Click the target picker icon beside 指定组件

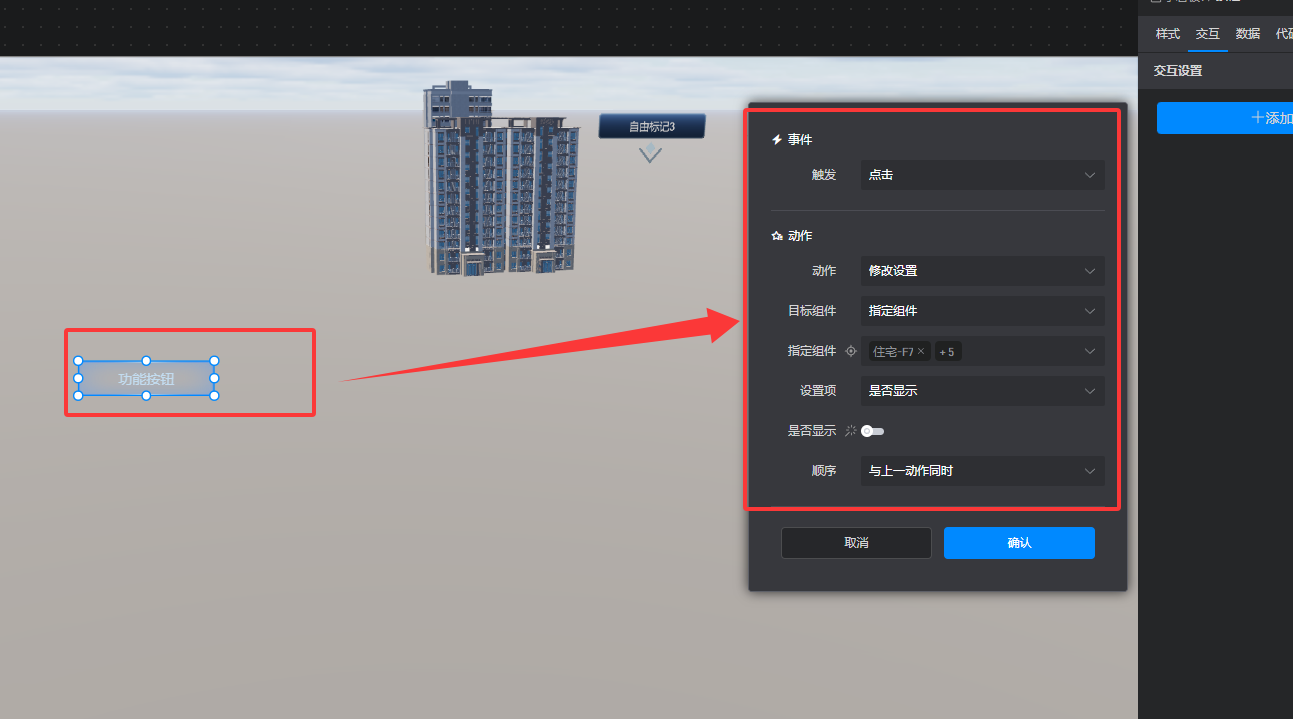pyautogui.click(x=851, y=351)
